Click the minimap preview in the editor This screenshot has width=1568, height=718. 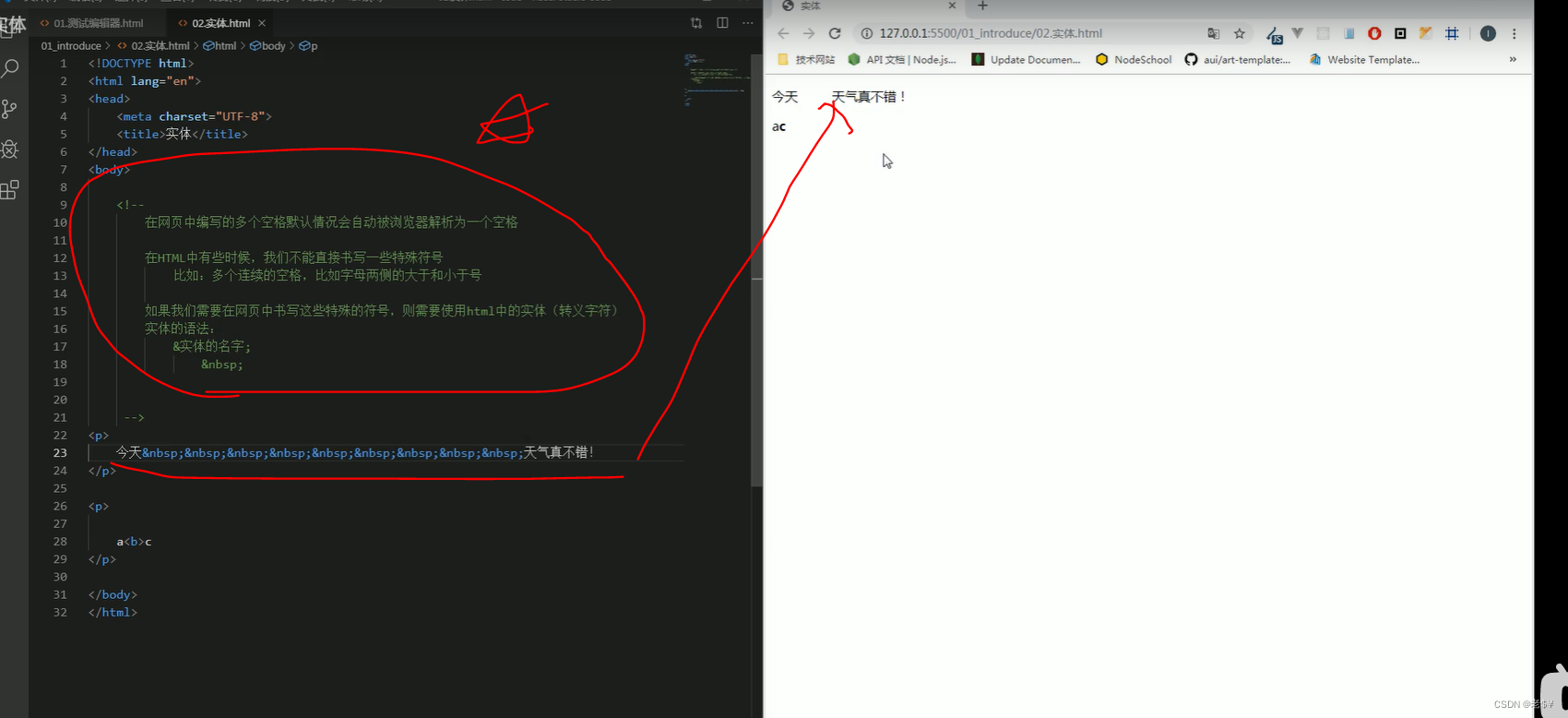(715, 79)
